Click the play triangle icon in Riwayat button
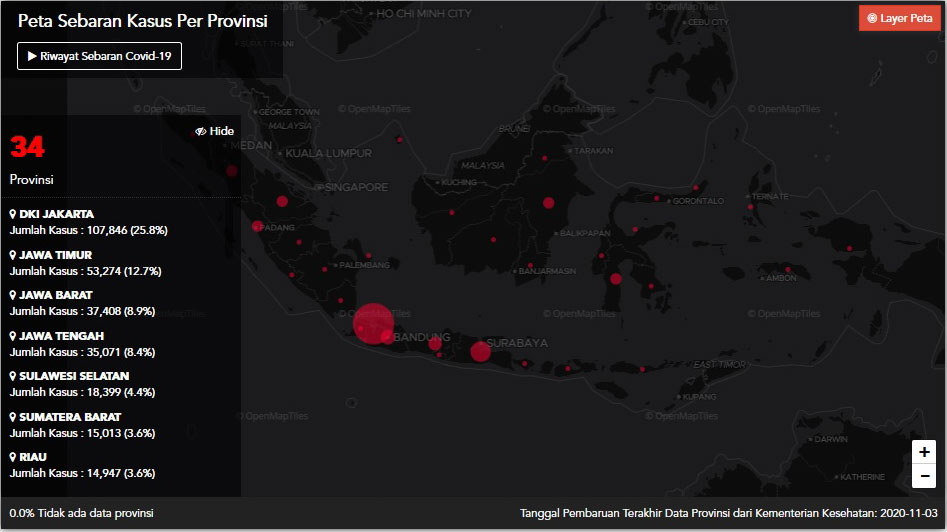The width and height of the screenshot is (947, 532). (32, 57)
